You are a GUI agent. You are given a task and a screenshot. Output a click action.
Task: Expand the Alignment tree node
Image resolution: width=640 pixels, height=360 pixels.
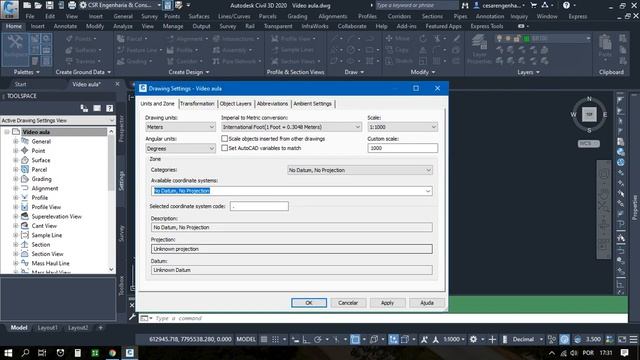click(x=16, y=188)
